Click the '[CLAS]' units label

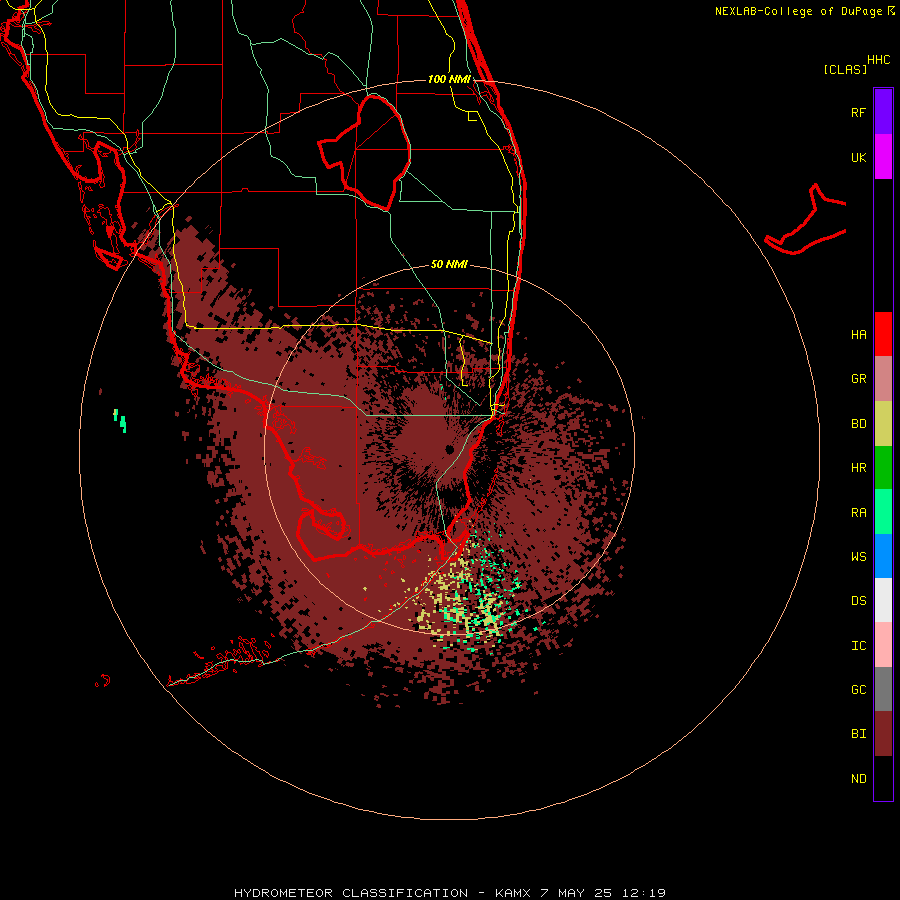845,69
